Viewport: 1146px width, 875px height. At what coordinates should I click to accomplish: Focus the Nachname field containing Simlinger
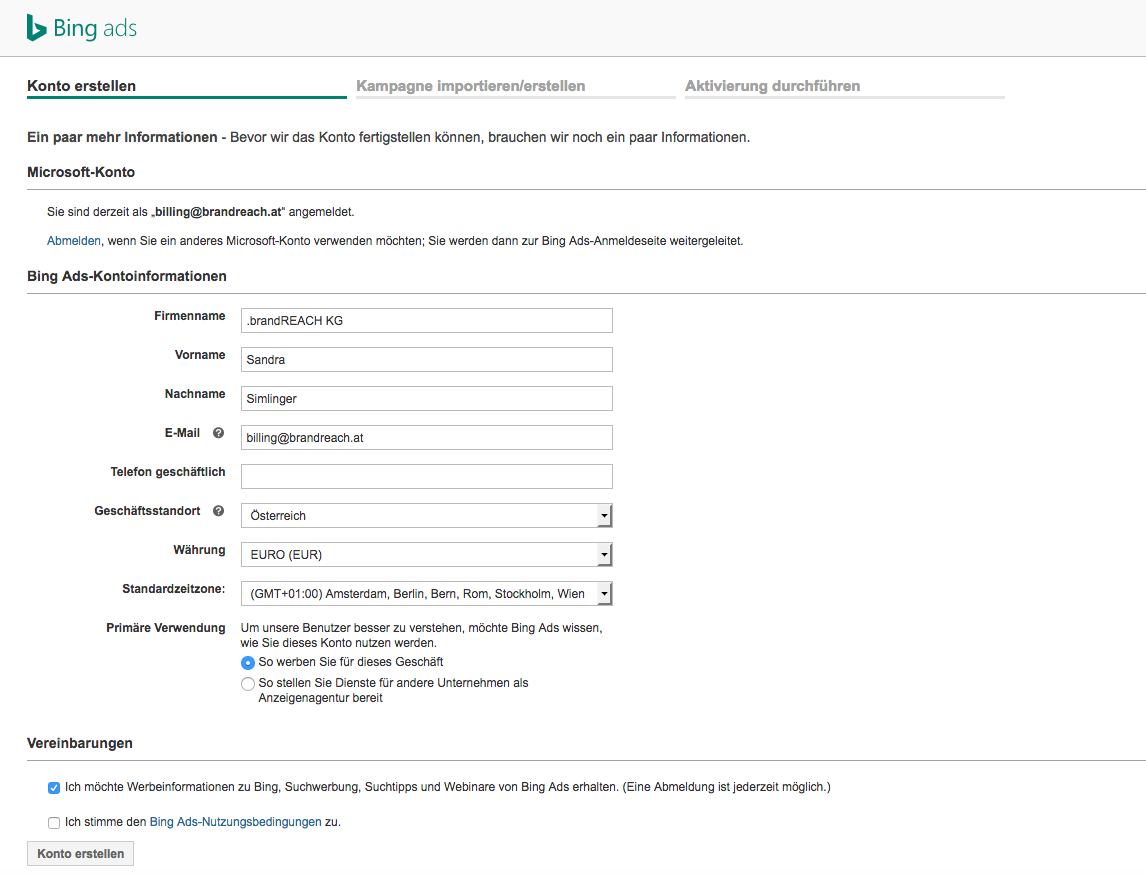427,398
